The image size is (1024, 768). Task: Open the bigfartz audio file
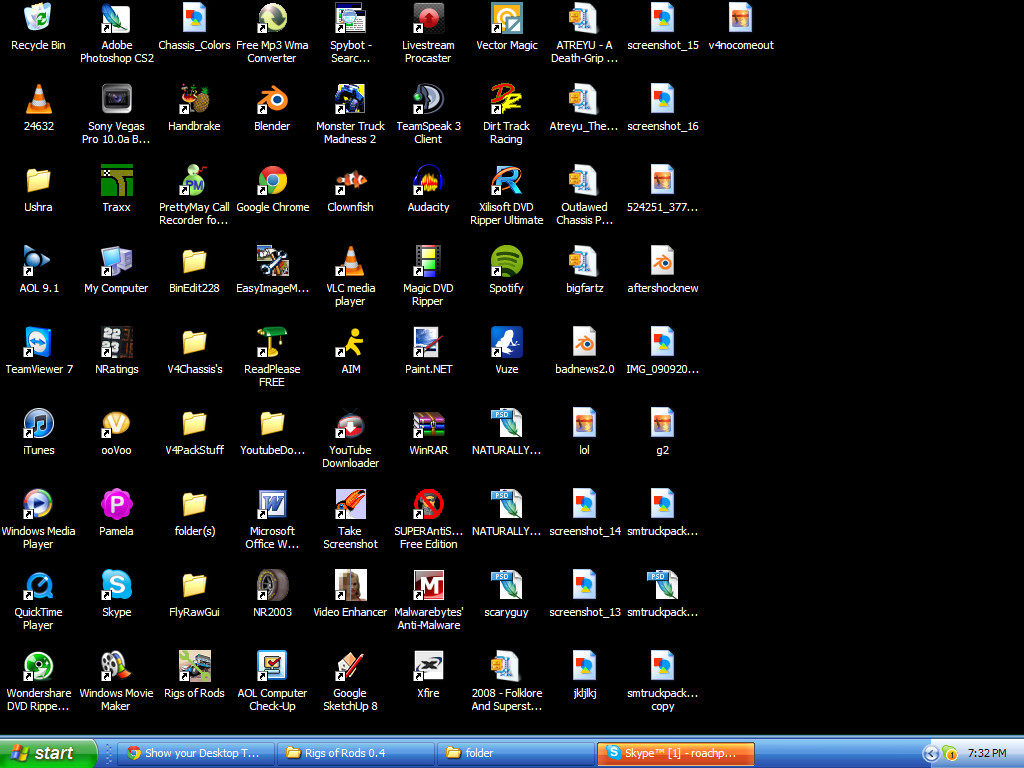click(584, 261)
